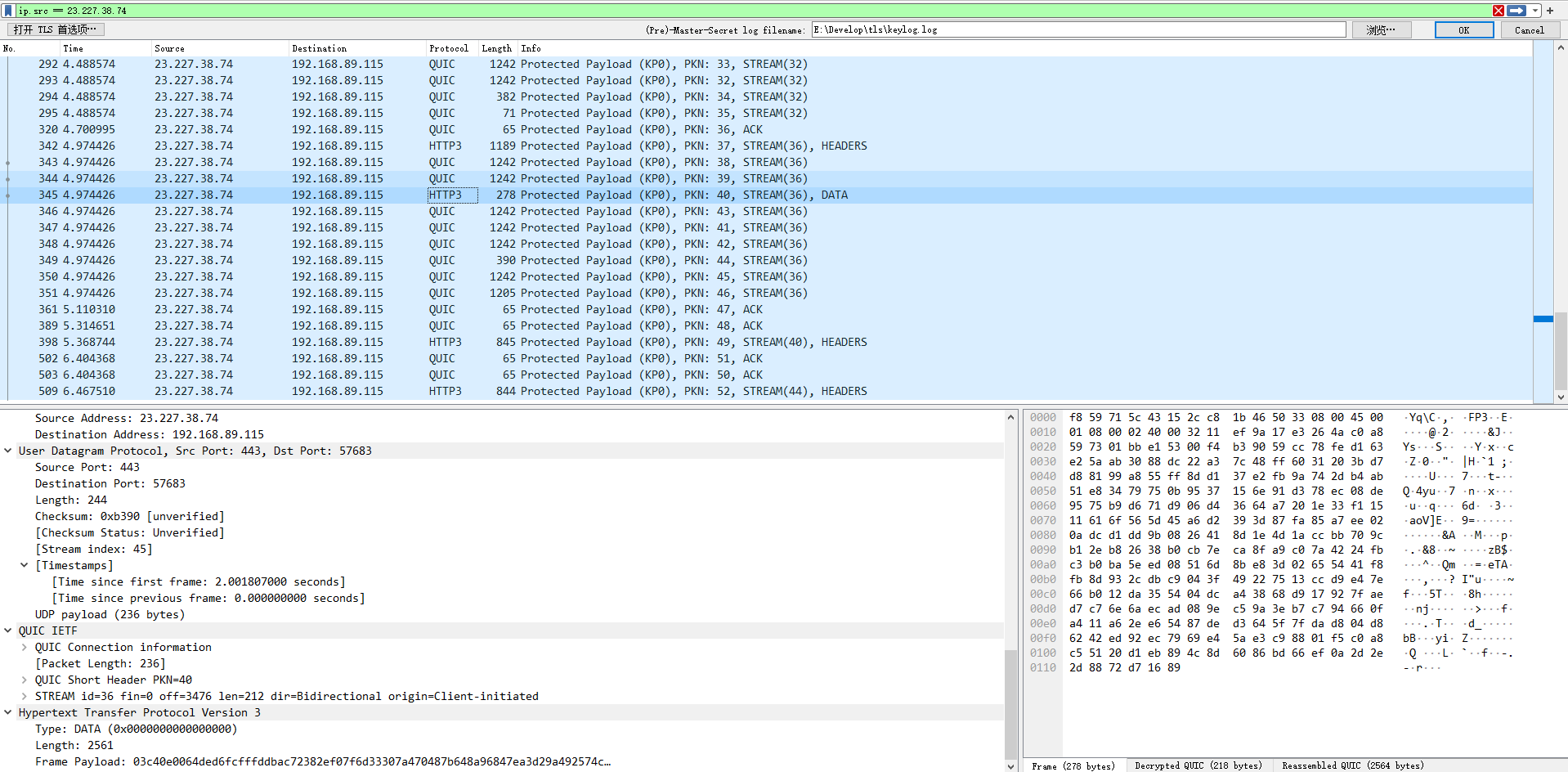Open the recent display filters dropdown arrow
Screen dimensions: 1568x772
pos(1535,11)
